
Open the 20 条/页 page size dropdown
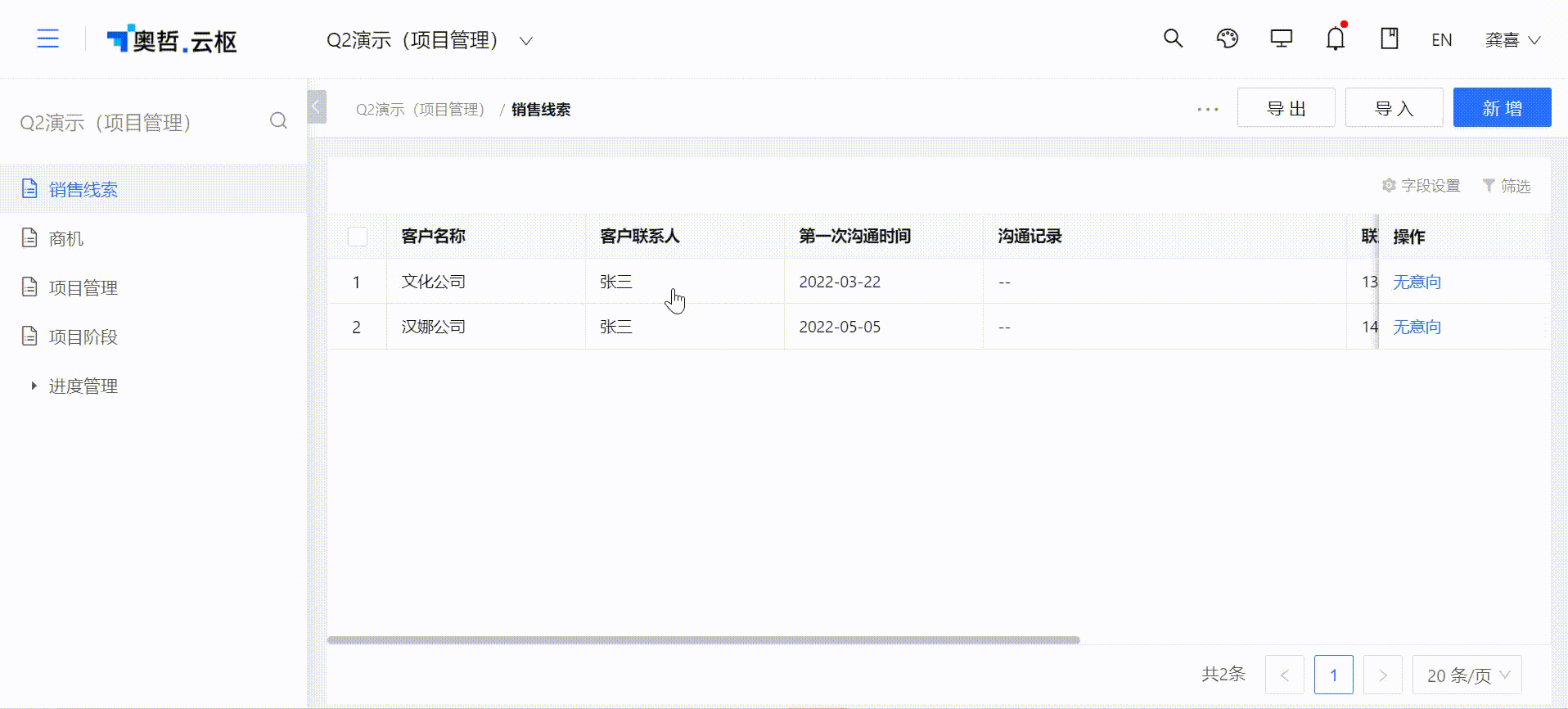1467,675
